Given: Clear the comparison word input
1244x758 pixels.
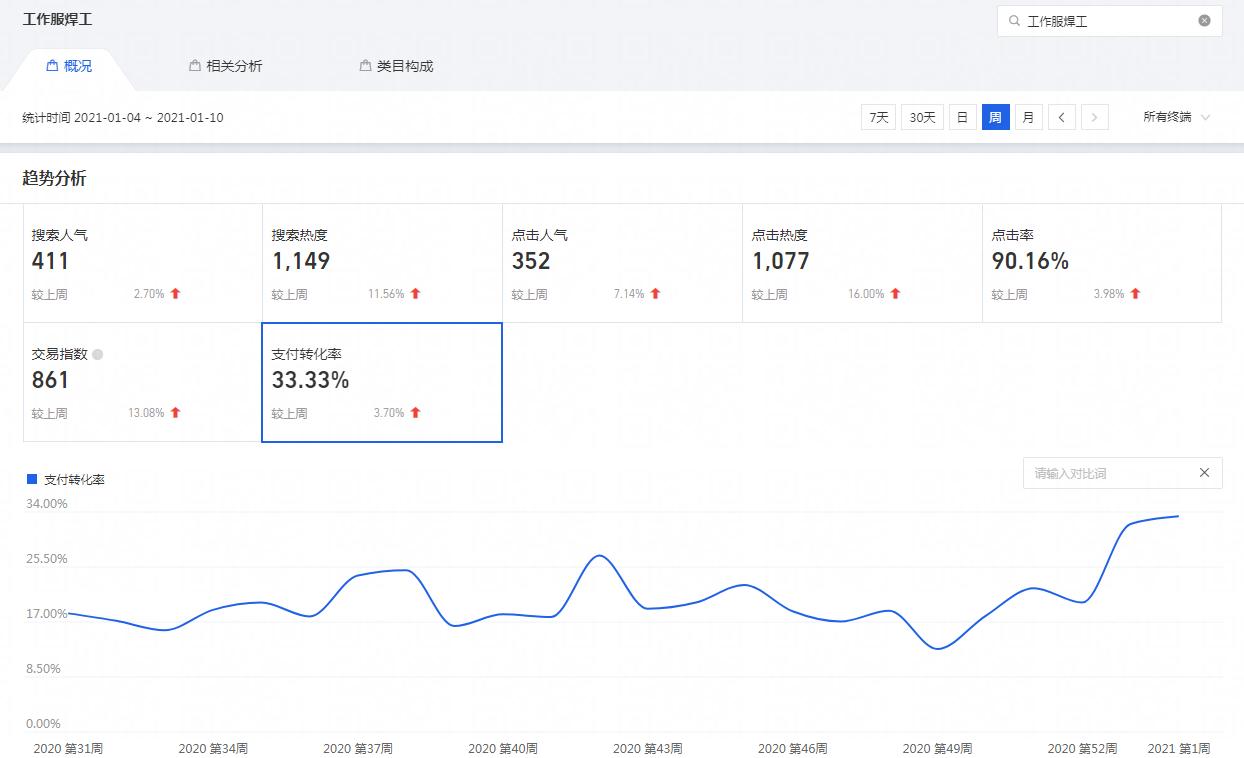Looking at the screenshot, I should coord(1204,473).
